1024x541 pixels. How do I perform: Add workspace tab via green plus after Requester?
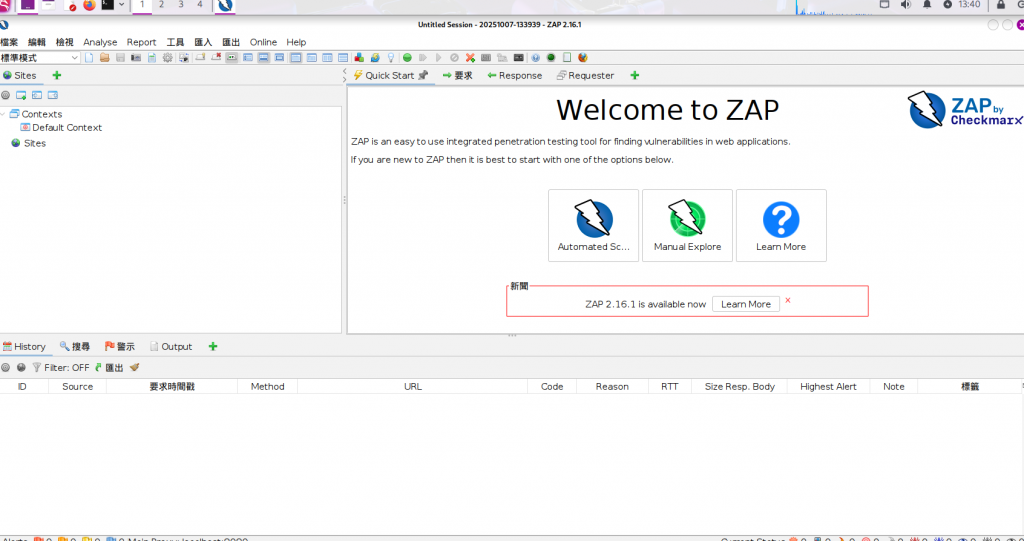[x=634, y=75]
